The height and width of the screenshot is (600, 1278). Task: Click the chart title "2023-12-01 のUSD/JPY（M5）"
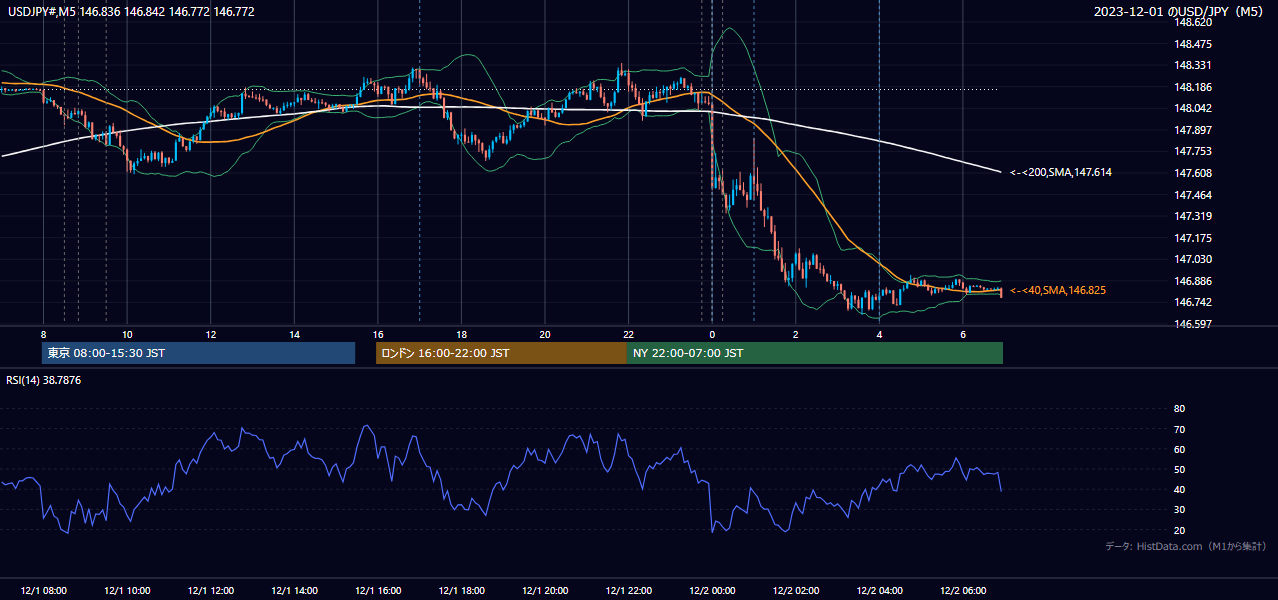[x=1179, y=11]
